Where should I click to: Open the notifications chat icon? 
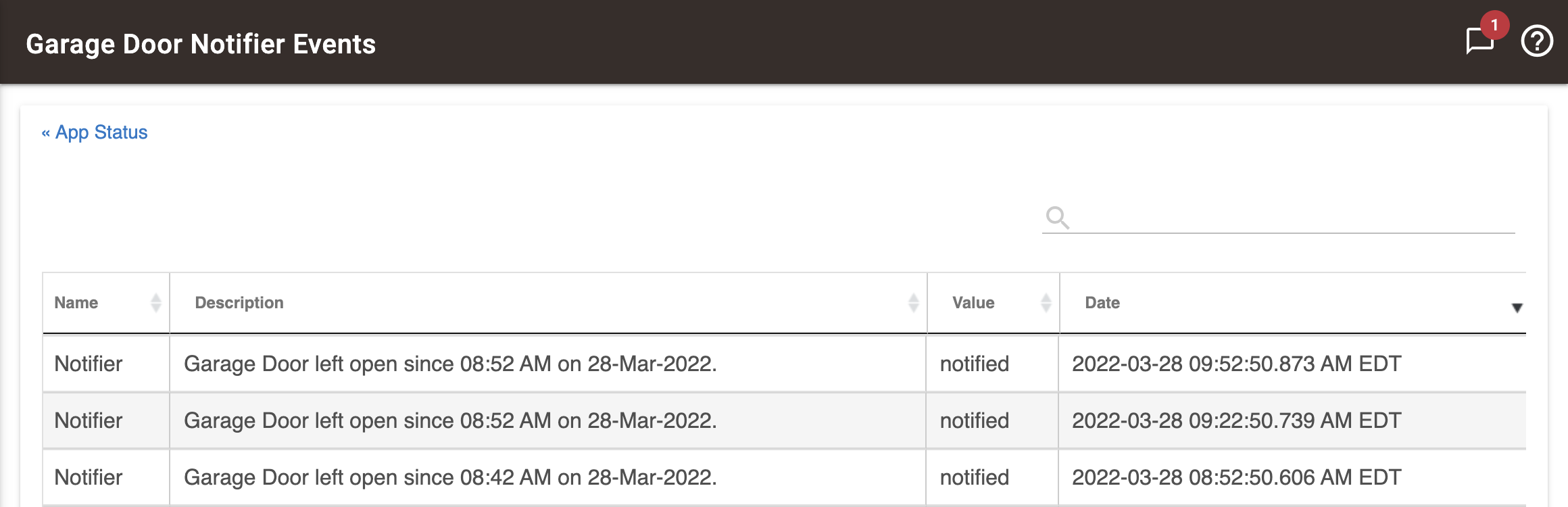point(1479,42)
